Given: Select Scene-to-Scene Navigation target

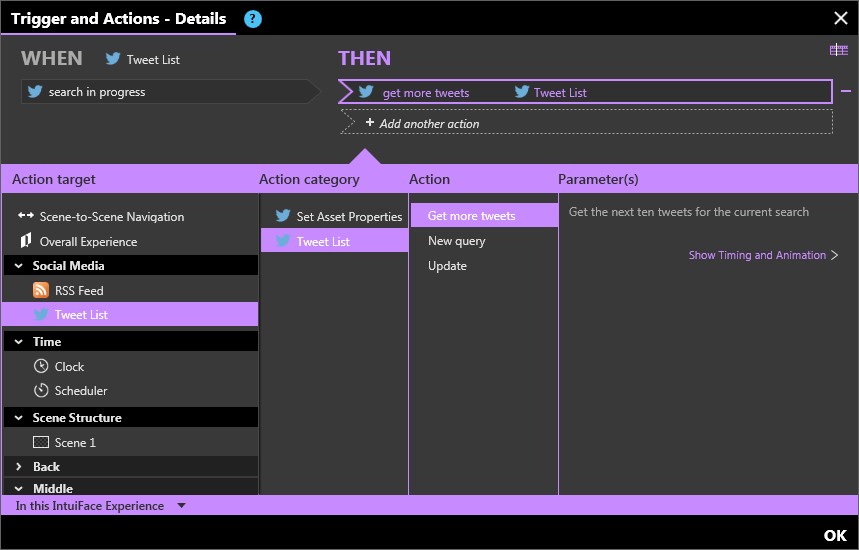Looking at the screenshot, I should (x=130, y=216).
